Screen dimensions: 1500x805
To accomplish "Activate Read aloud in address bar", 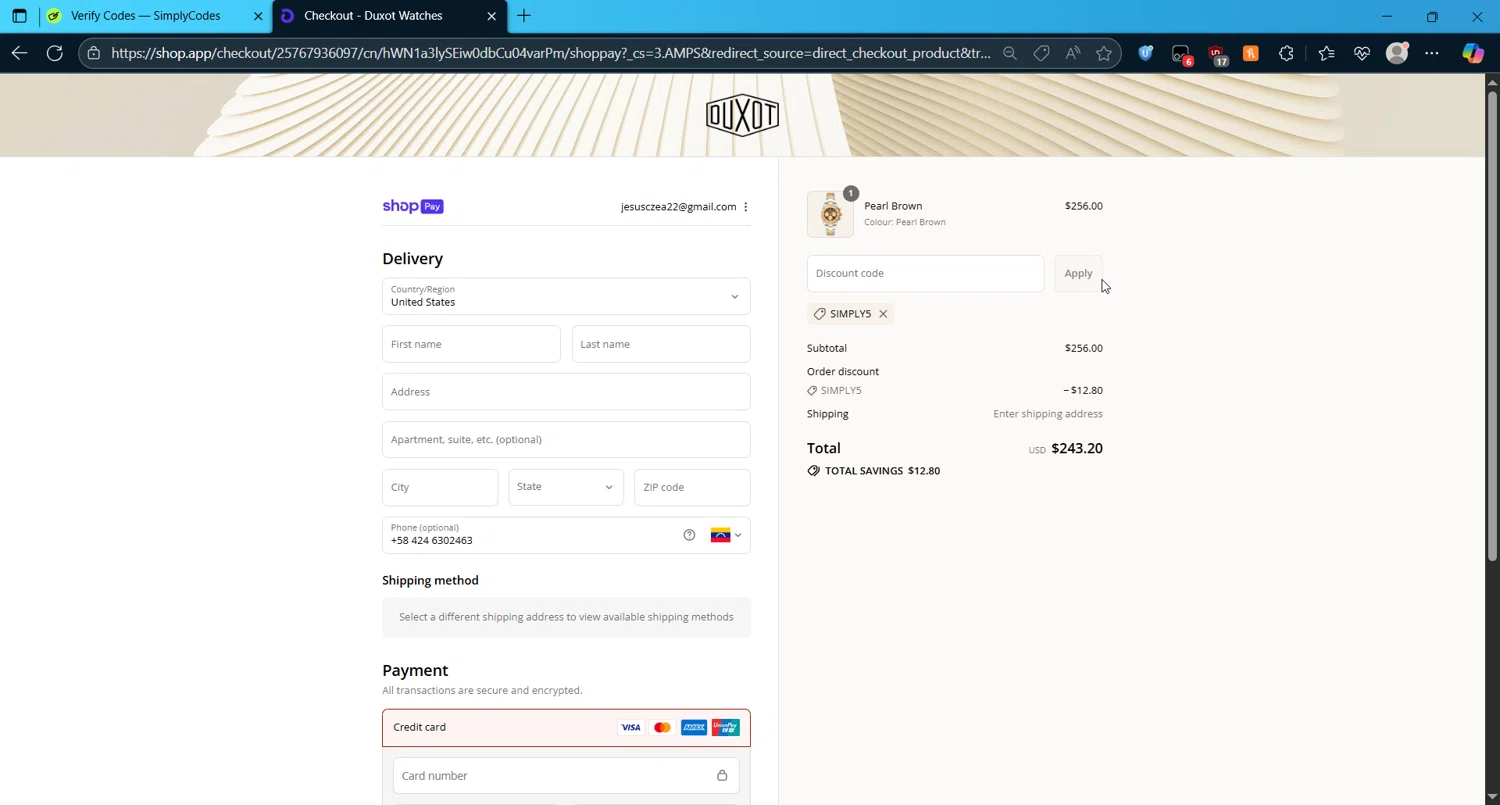I will pos(1073,53).
